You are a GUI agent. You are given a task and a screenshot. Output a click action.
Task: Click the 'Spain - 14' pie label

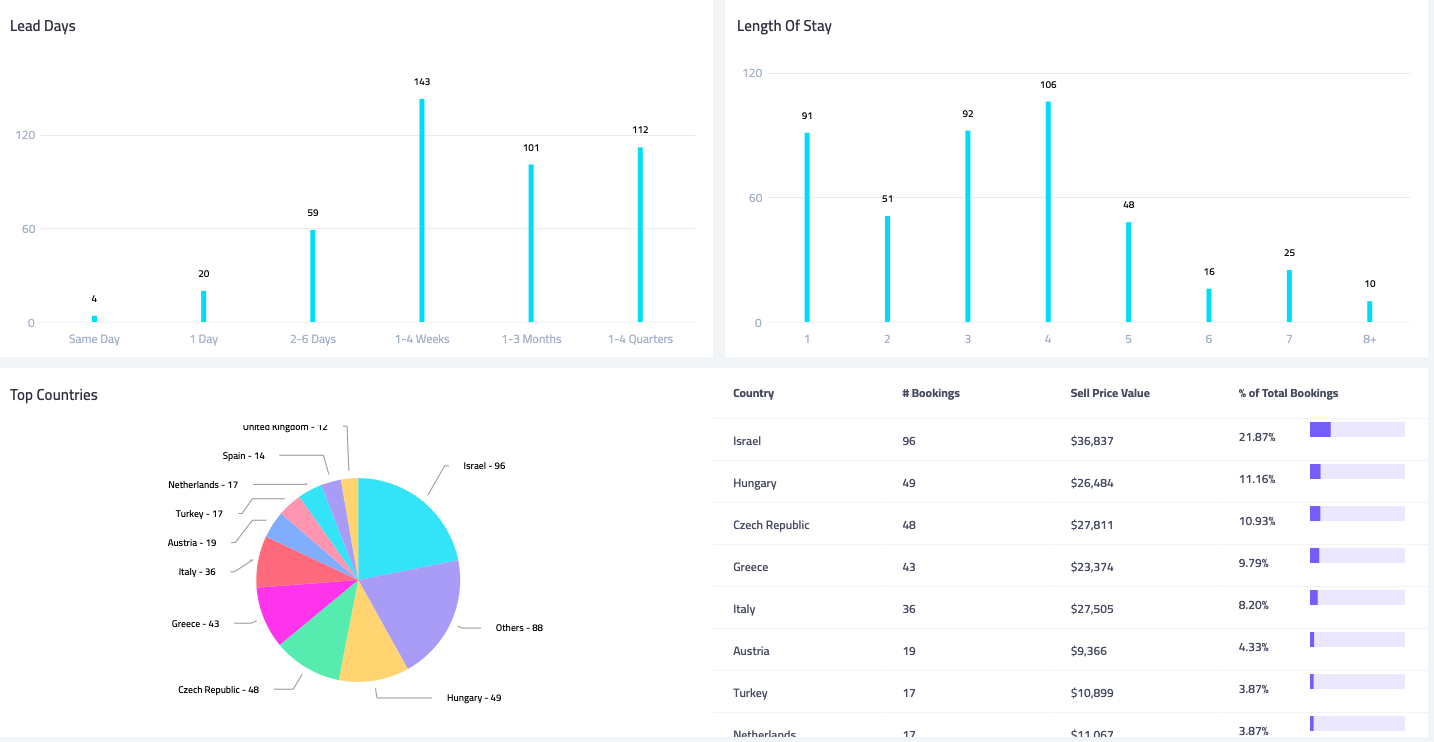click(244, 456)
